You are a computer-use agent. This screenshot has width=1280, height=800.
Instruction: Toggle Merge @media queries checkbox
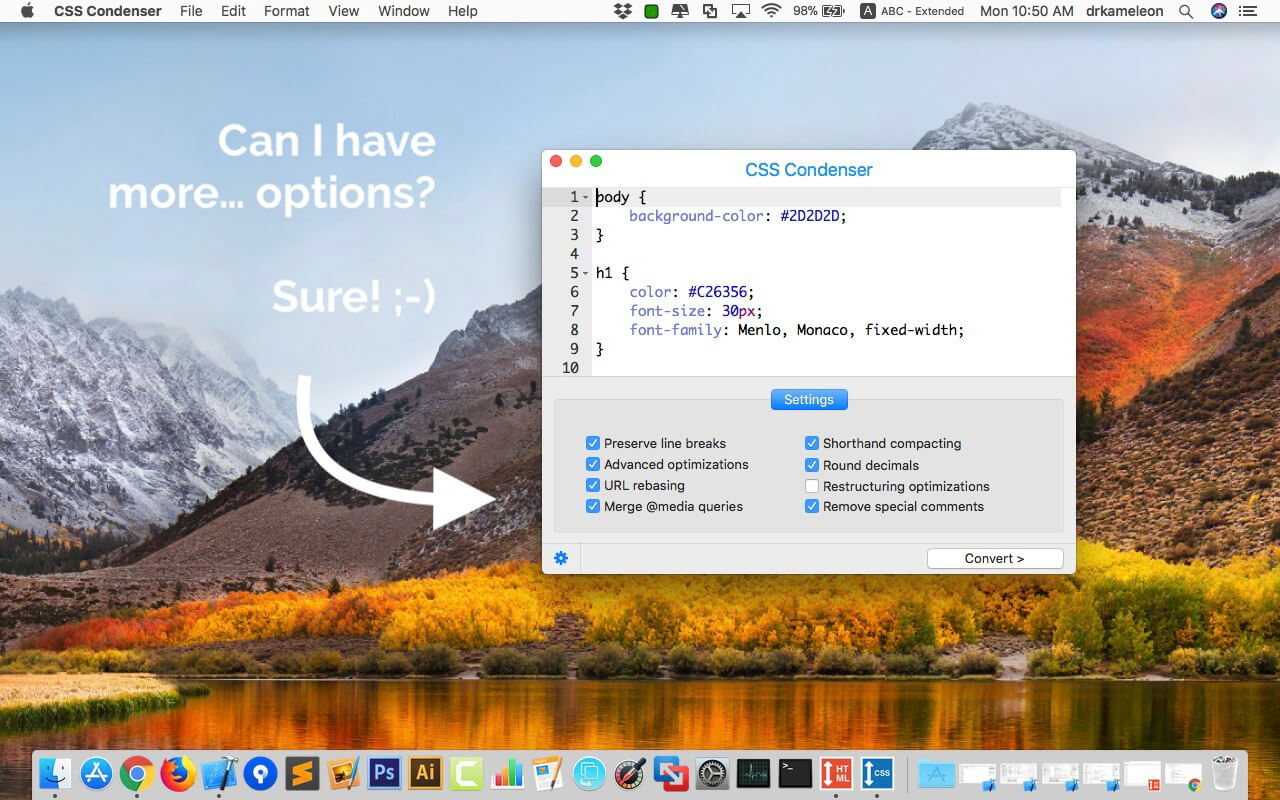click(x=593, y=507)
